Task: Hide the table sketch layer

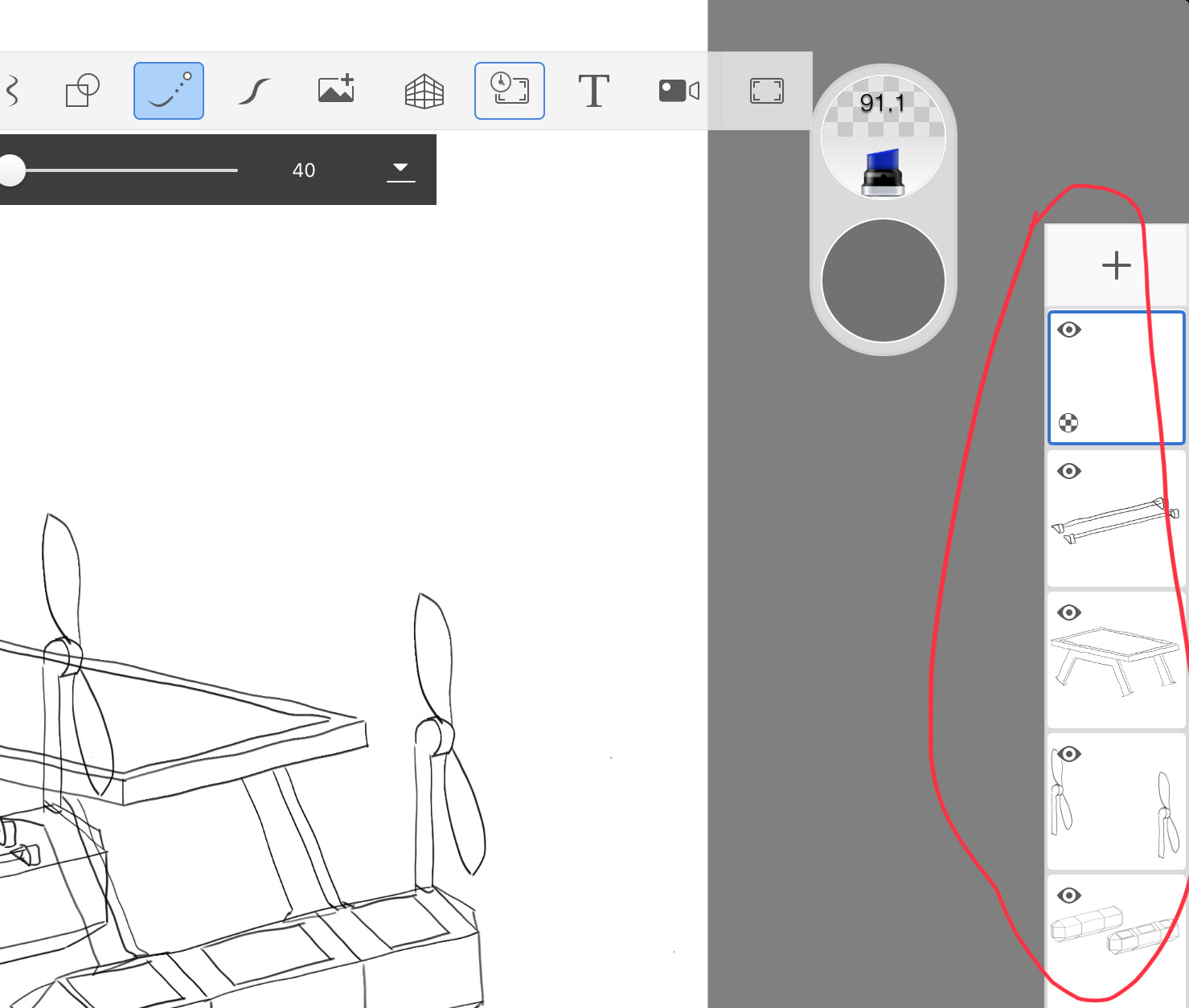Action: click(x=1069, y=613)
